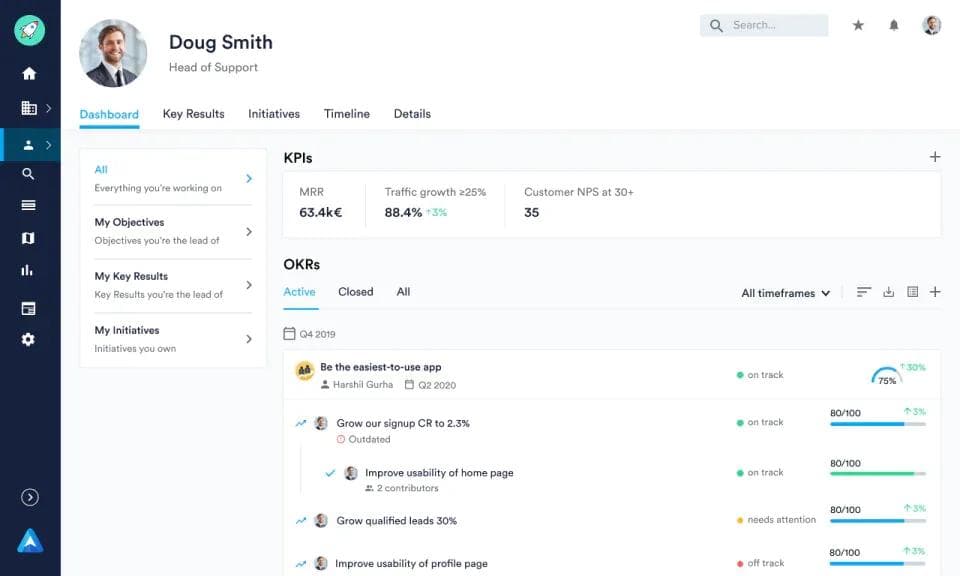Click progress bar for Grow our signup CR
Viewport: 960px width, 576px height.
(877, 424)
